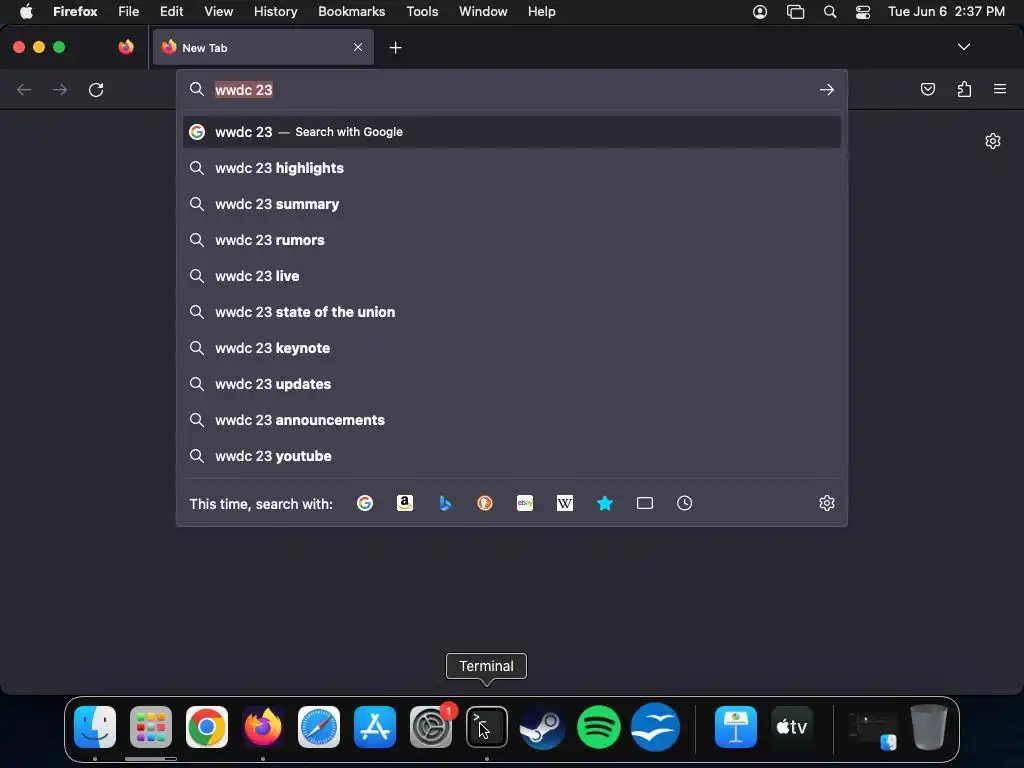Select suggestion wwdc 23 announcements
The width and height of the screenshot is (1024, 768).
(511, 420)
